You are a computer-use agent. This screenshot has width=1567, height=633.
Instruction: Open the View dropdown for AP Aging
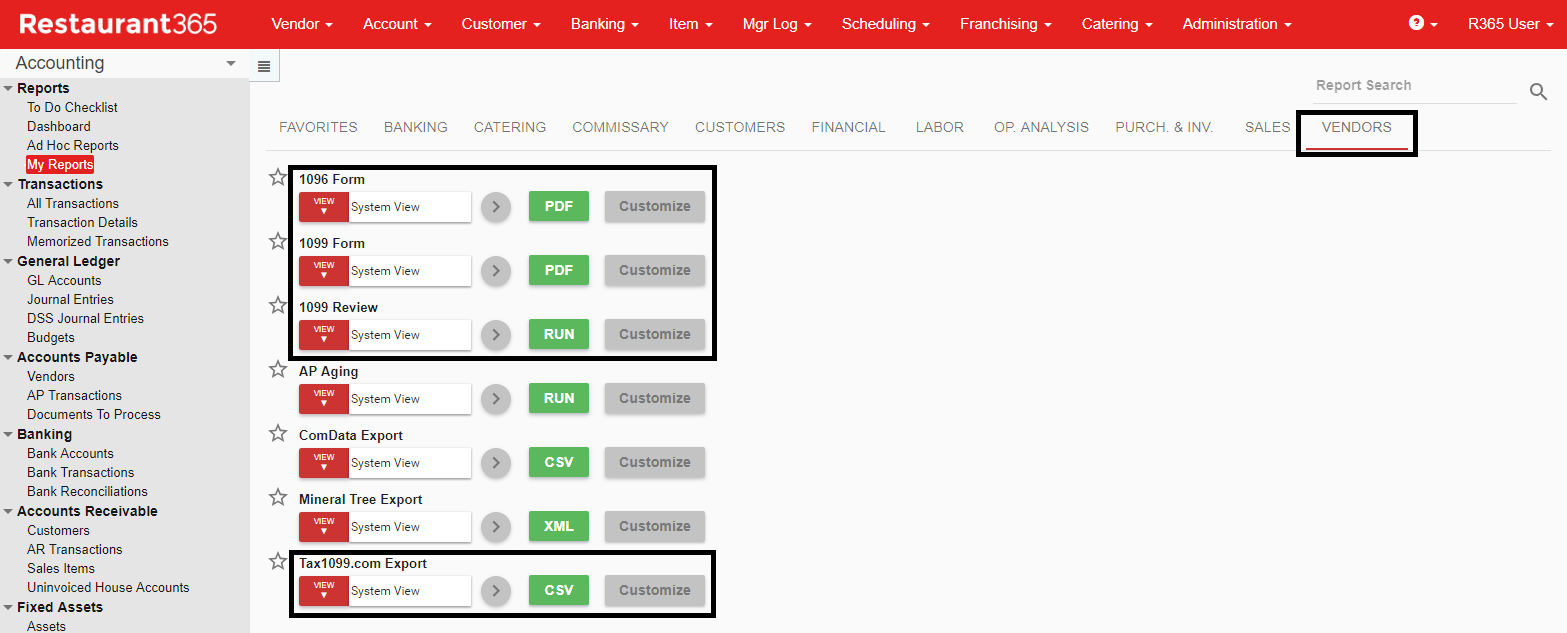pos(324,399)
